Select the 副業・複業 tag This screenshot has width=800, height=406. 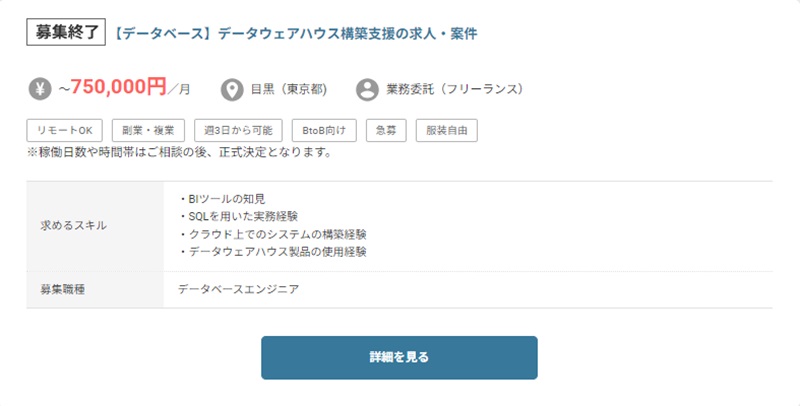pyautogui.click(x=148, y=130)
